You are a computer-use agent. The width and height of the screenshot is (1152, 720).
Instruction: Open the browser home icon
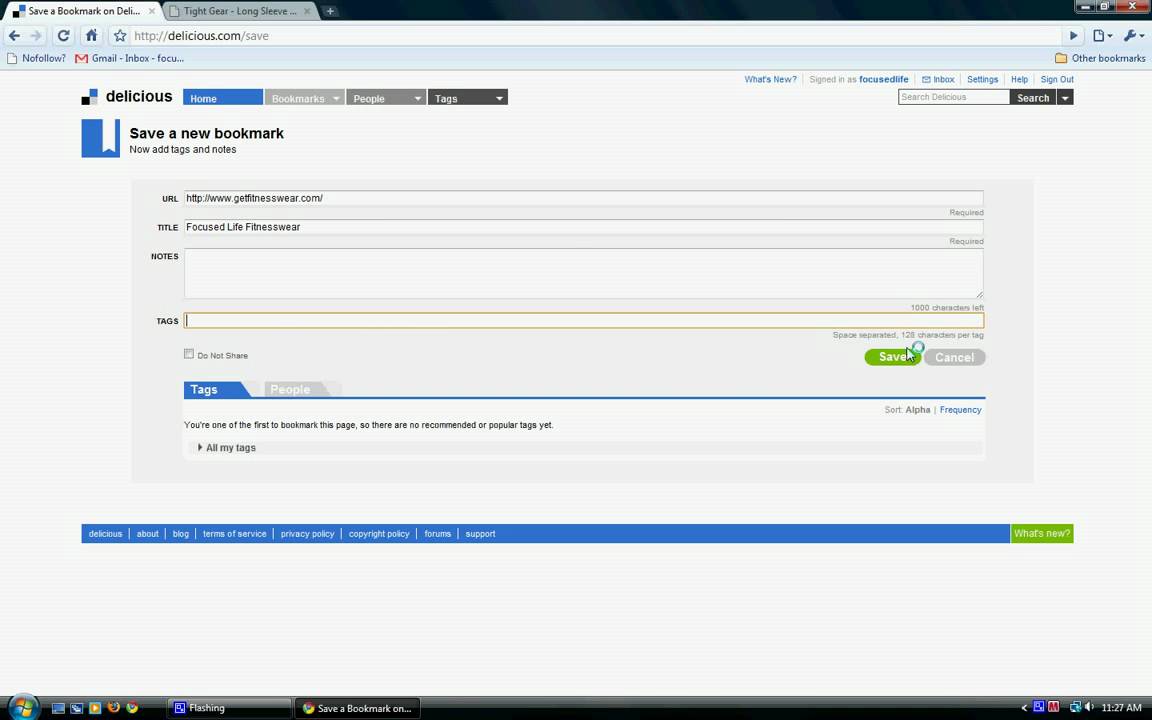[x=91, y=35]
